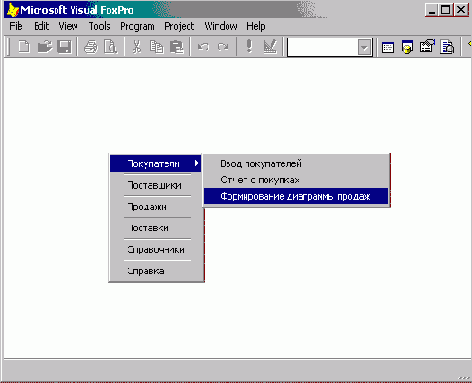Select the Справочники menu item

(155, 249)
